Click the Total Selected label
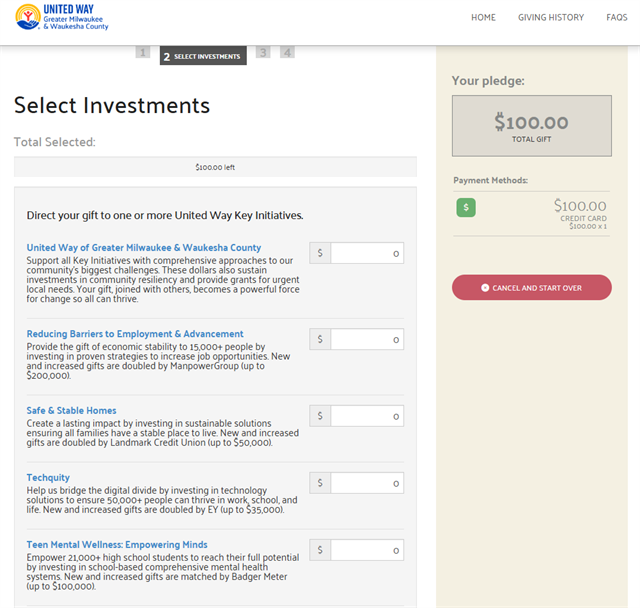Screen dimensions: 640x608 click(x=55, y=142)
